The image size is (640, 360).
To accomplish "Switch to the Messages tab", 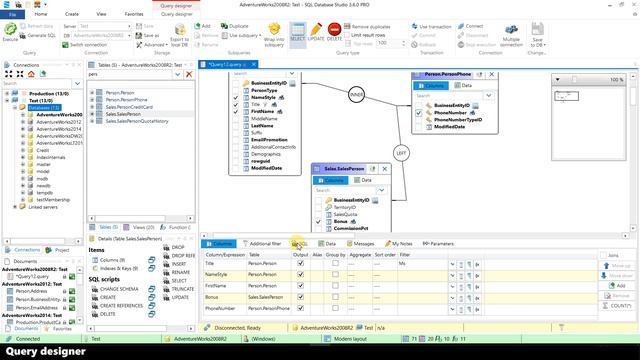I will (360, 244).
